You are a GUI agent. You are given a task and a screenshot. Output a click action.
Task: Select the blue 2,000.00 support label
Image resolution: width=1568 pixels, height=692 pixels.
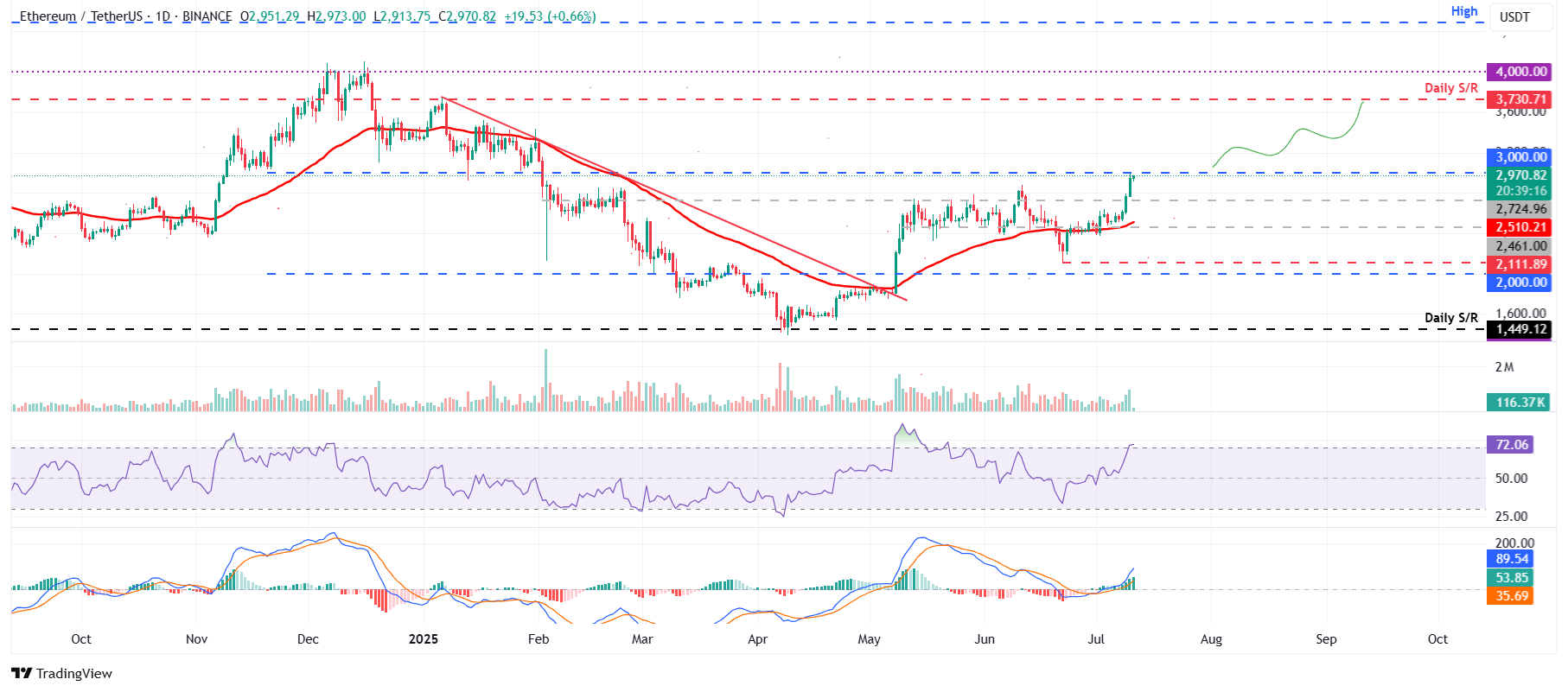click(x=1519, y=283)
